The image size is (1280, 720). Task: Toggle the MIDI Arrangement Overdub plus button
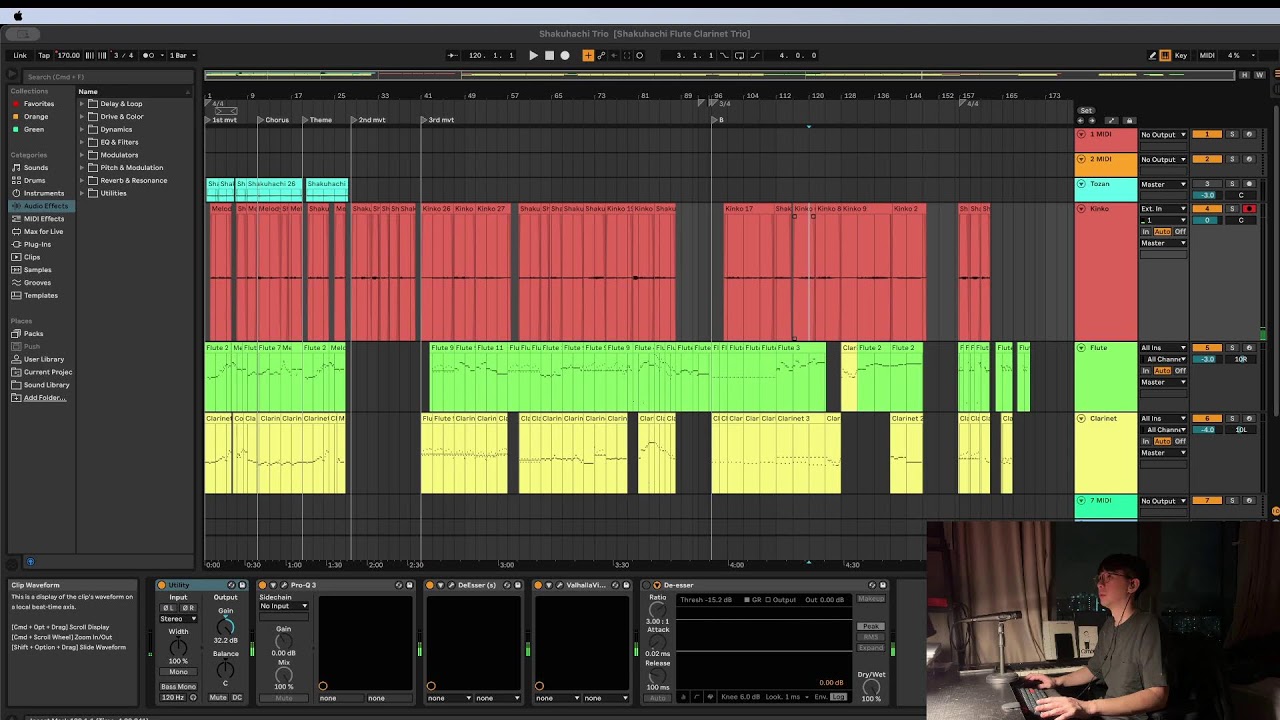pyautogui.click(x=588, y=56)
